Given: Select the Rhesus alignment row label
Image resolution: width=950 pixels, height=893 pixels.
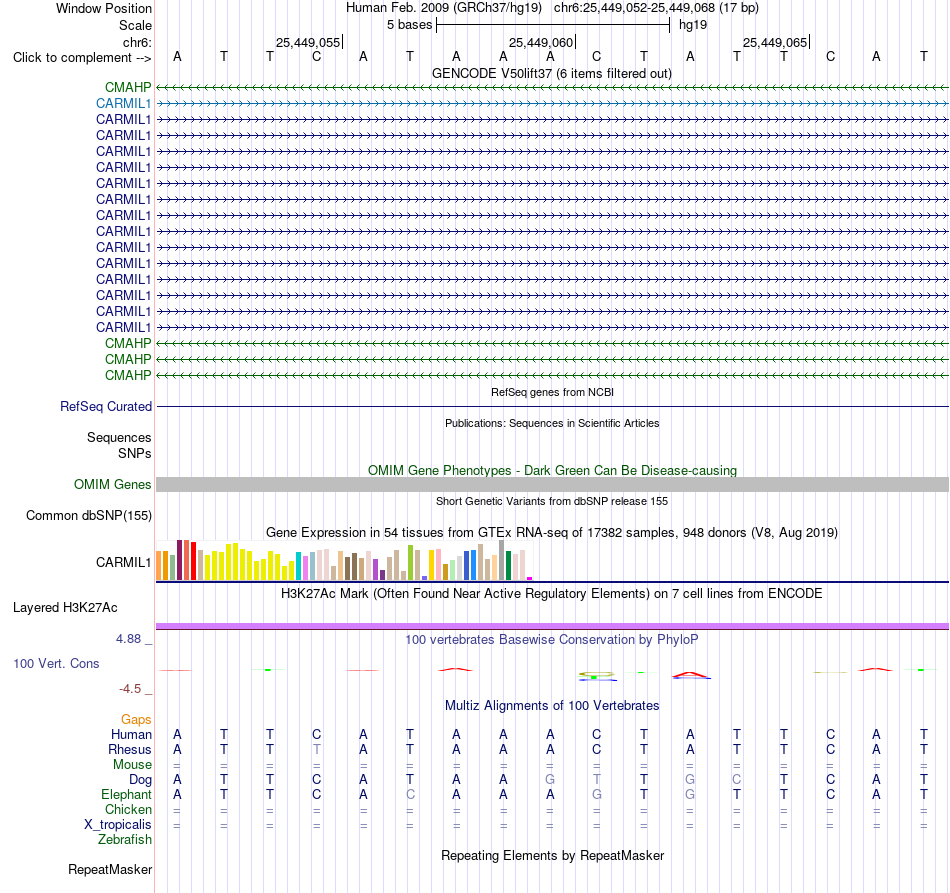Looking at the screenshot, I should coord(130,749).
